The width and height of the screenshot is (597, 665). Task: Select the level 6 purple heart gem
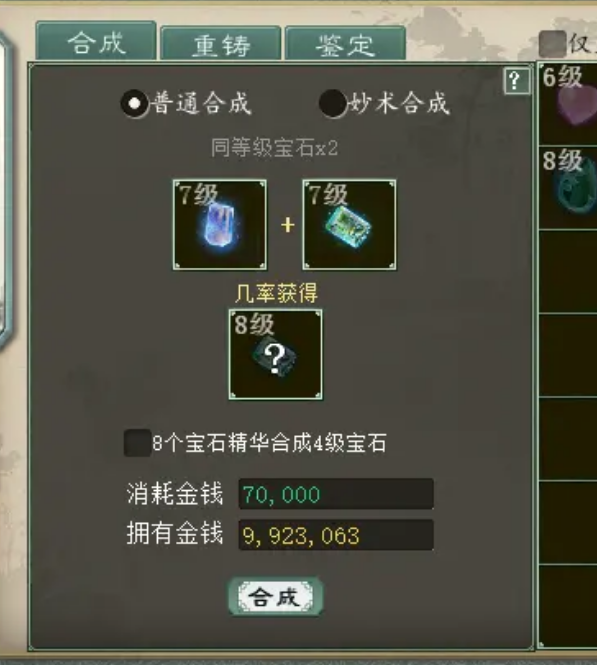568,103
